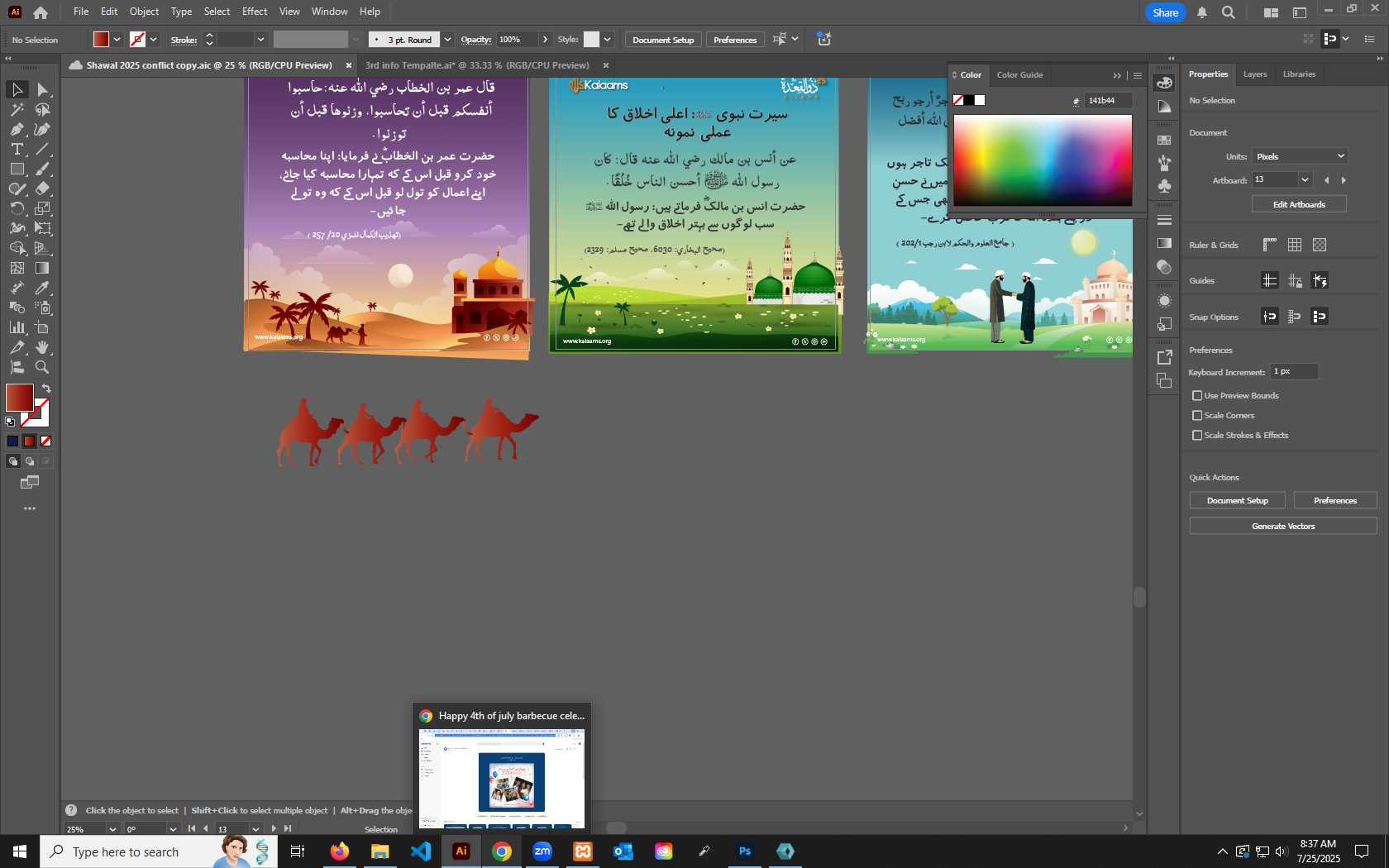This screenshot has width=1389, height=868.
Task: Toggle Show Rulers button
Action: 1270,245
